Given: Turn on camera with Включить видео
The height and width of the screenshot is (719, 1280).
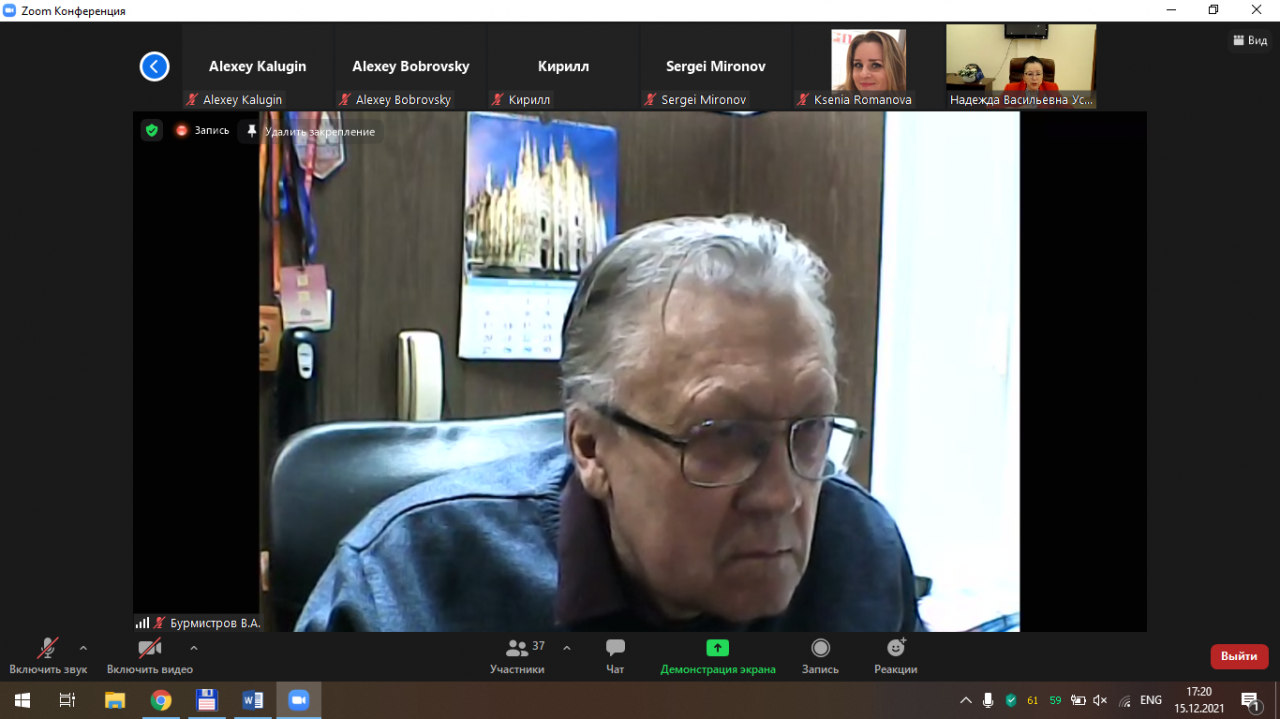Looking at the screenshot, I should [149, 648].
